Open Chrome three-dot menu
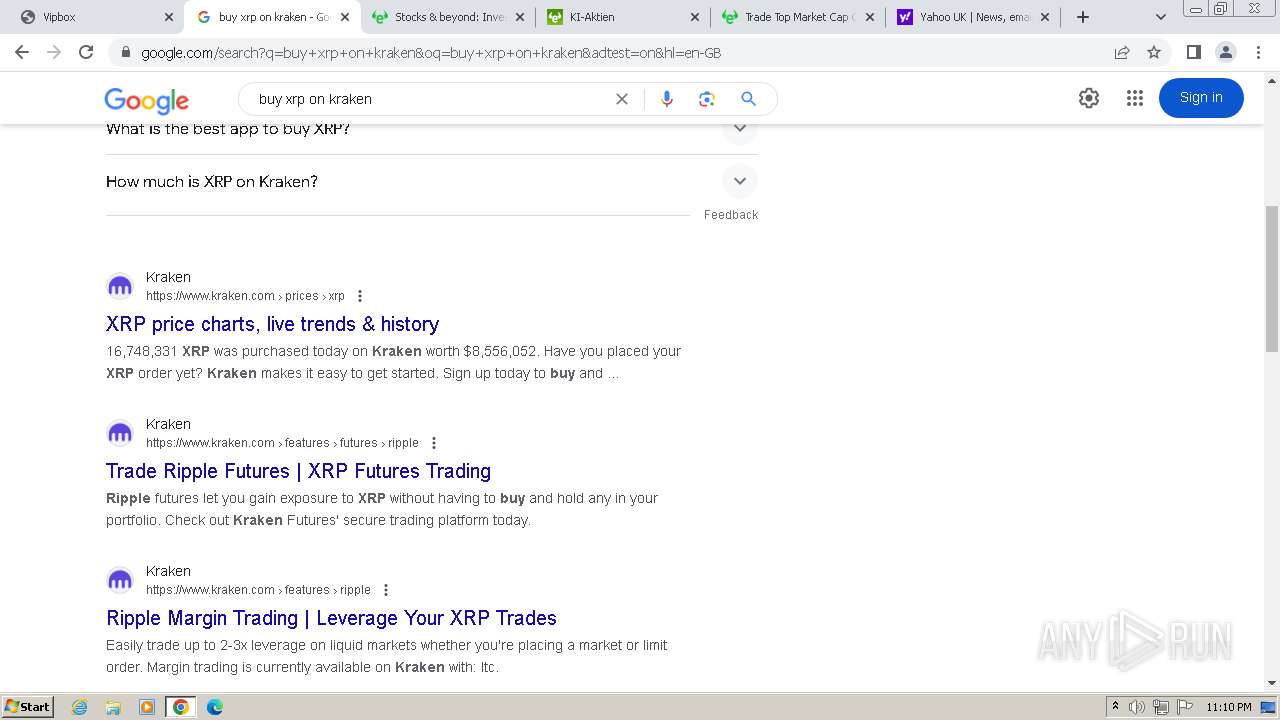The width and height of the screenshot is (1280, 720). click(1258, 52)
